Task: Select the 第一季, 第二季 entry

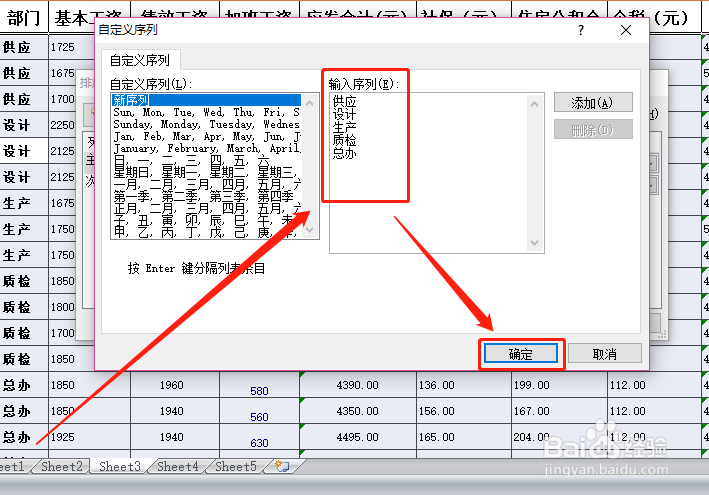Action: point(207,197)
